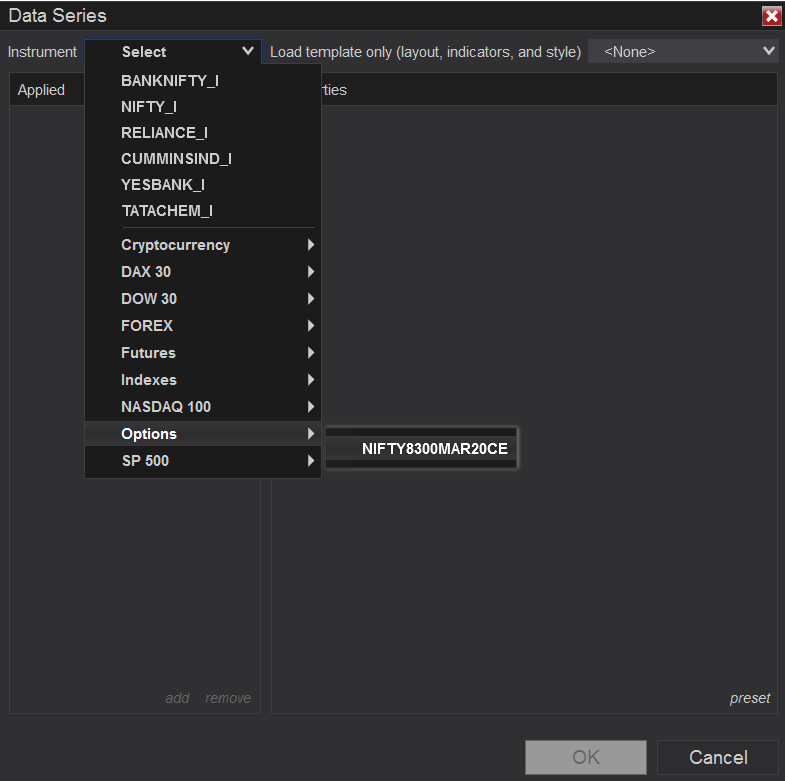
Task: Expand the FOREX submenu
Action: (x=203, y=326)
